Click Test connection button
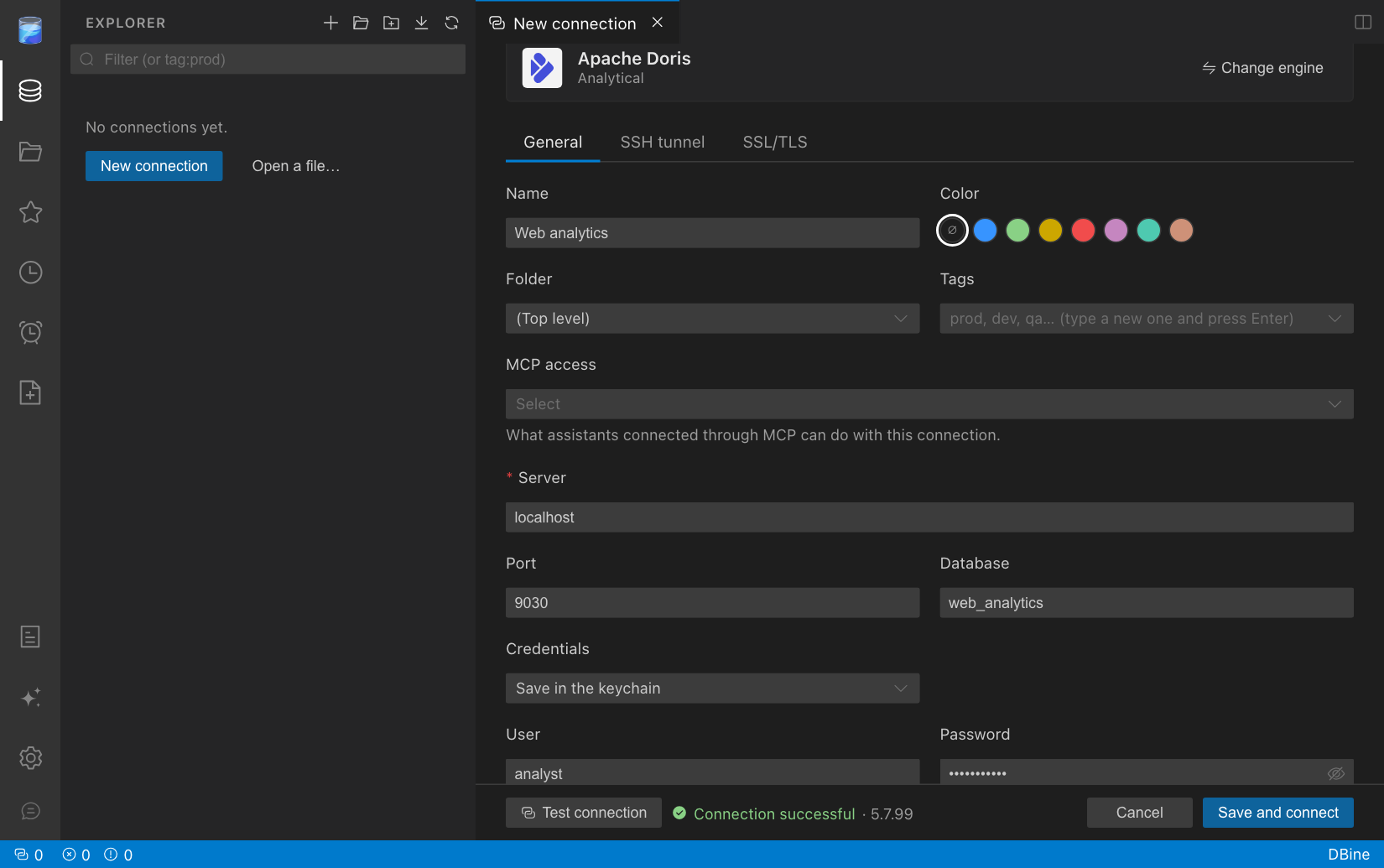This screenshot has height=868, width=1384. pos(584,813)
